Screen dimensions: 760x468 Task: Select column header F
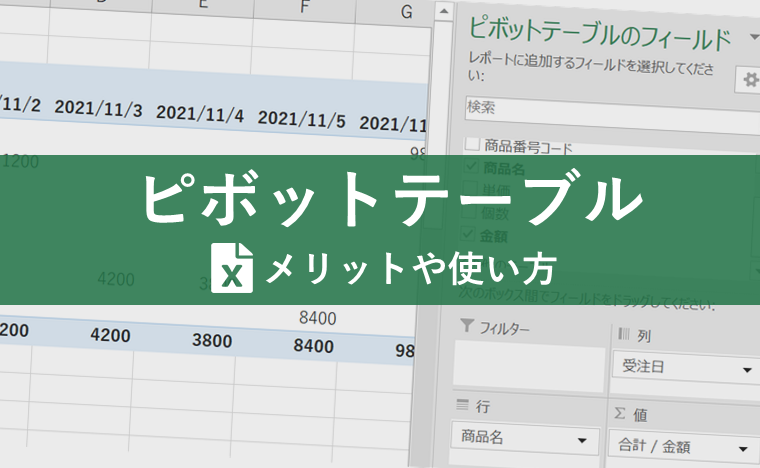point(304,7)
